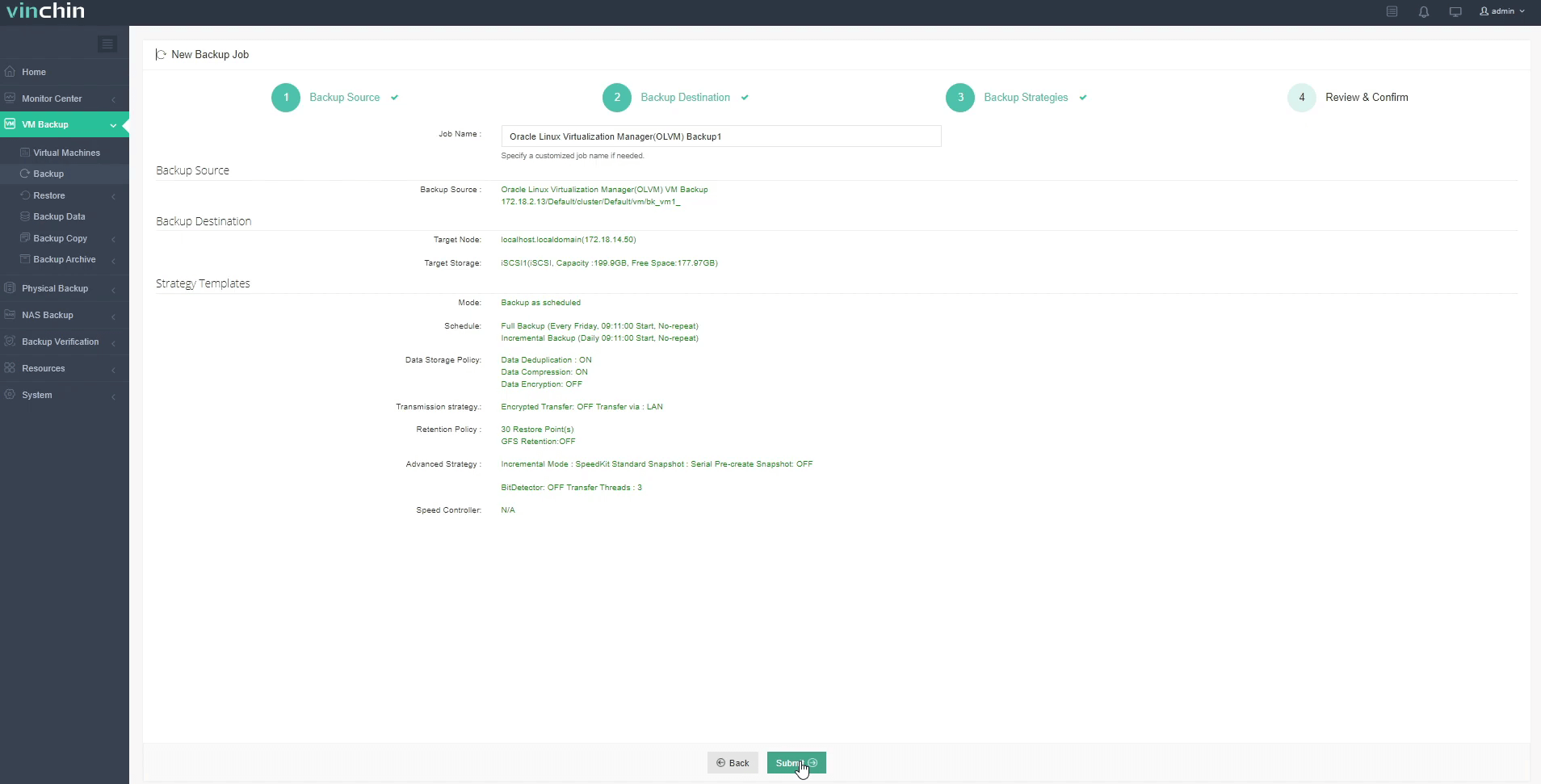Click the Back button
The width and height of the screenshot is (1541, 784).
(x=733, y=763)
